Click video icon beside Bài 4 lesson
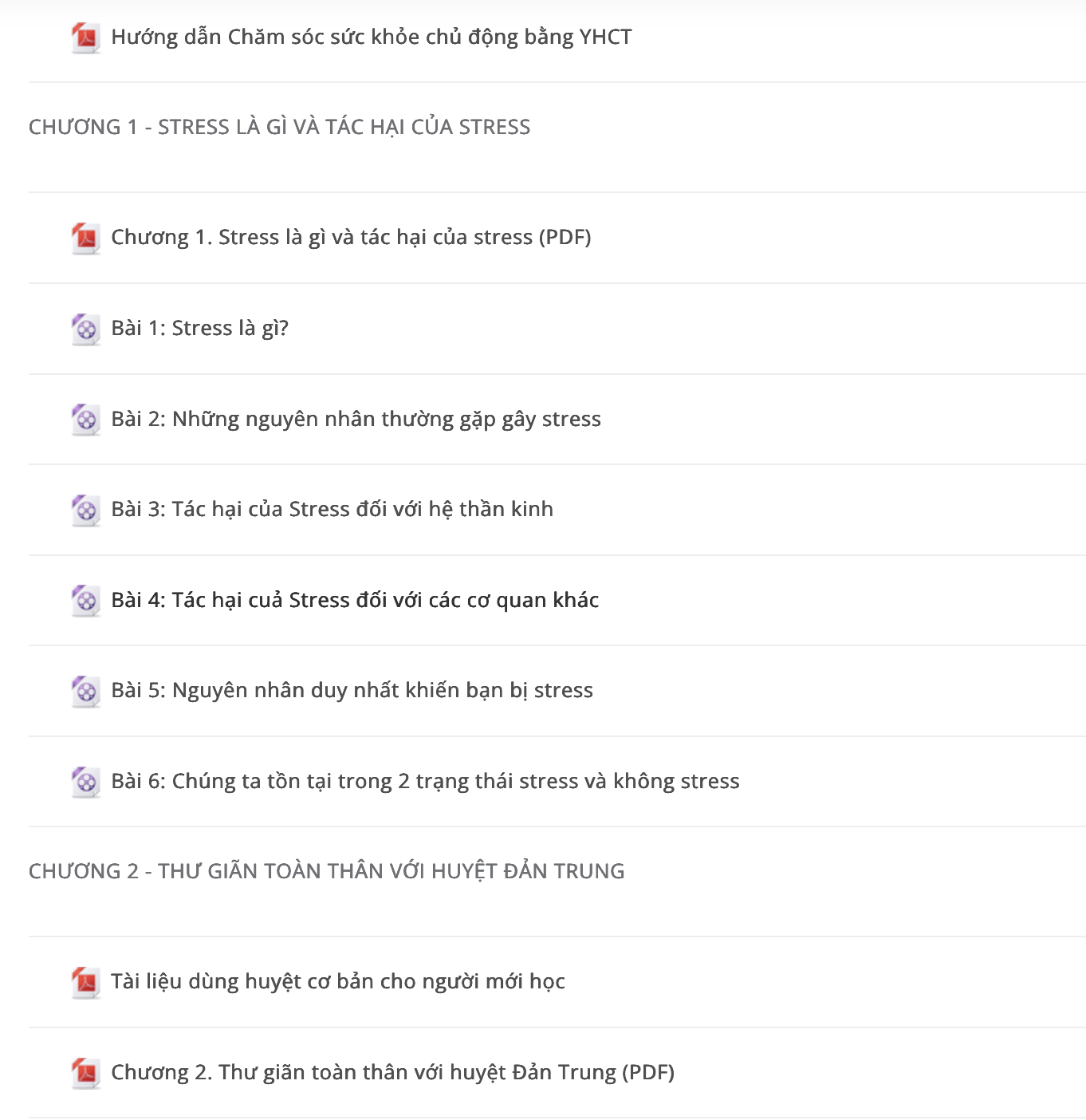 [x=85, y=601]
